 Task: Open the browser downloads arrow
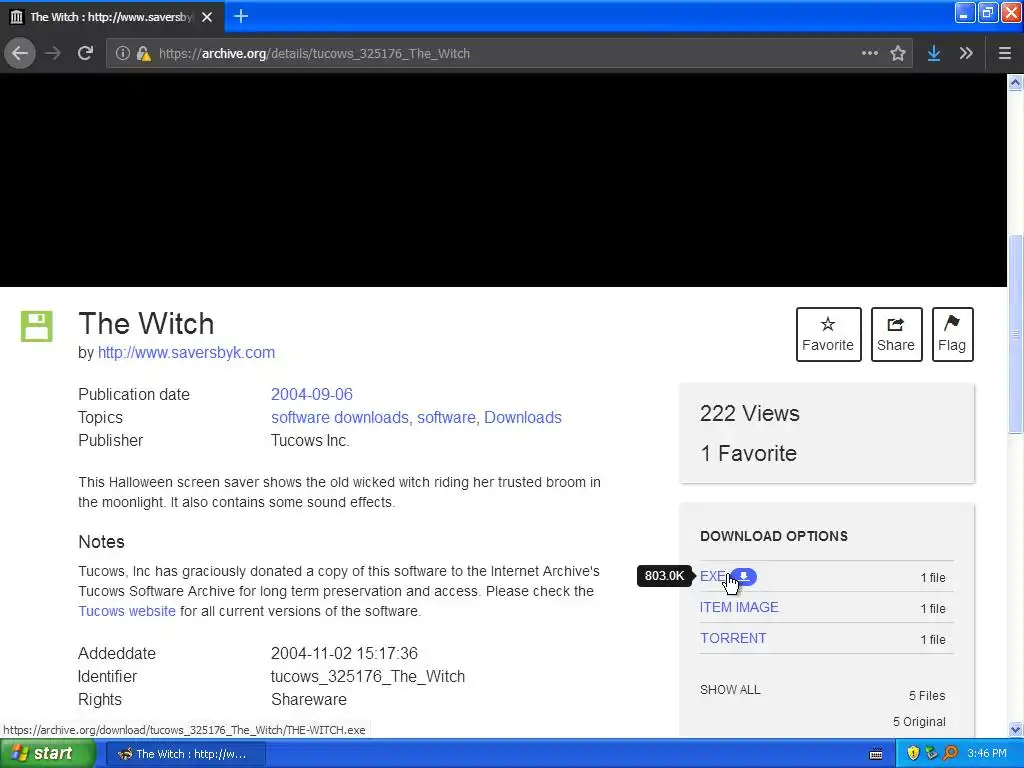pyautogui.click(x=934, y=54)
